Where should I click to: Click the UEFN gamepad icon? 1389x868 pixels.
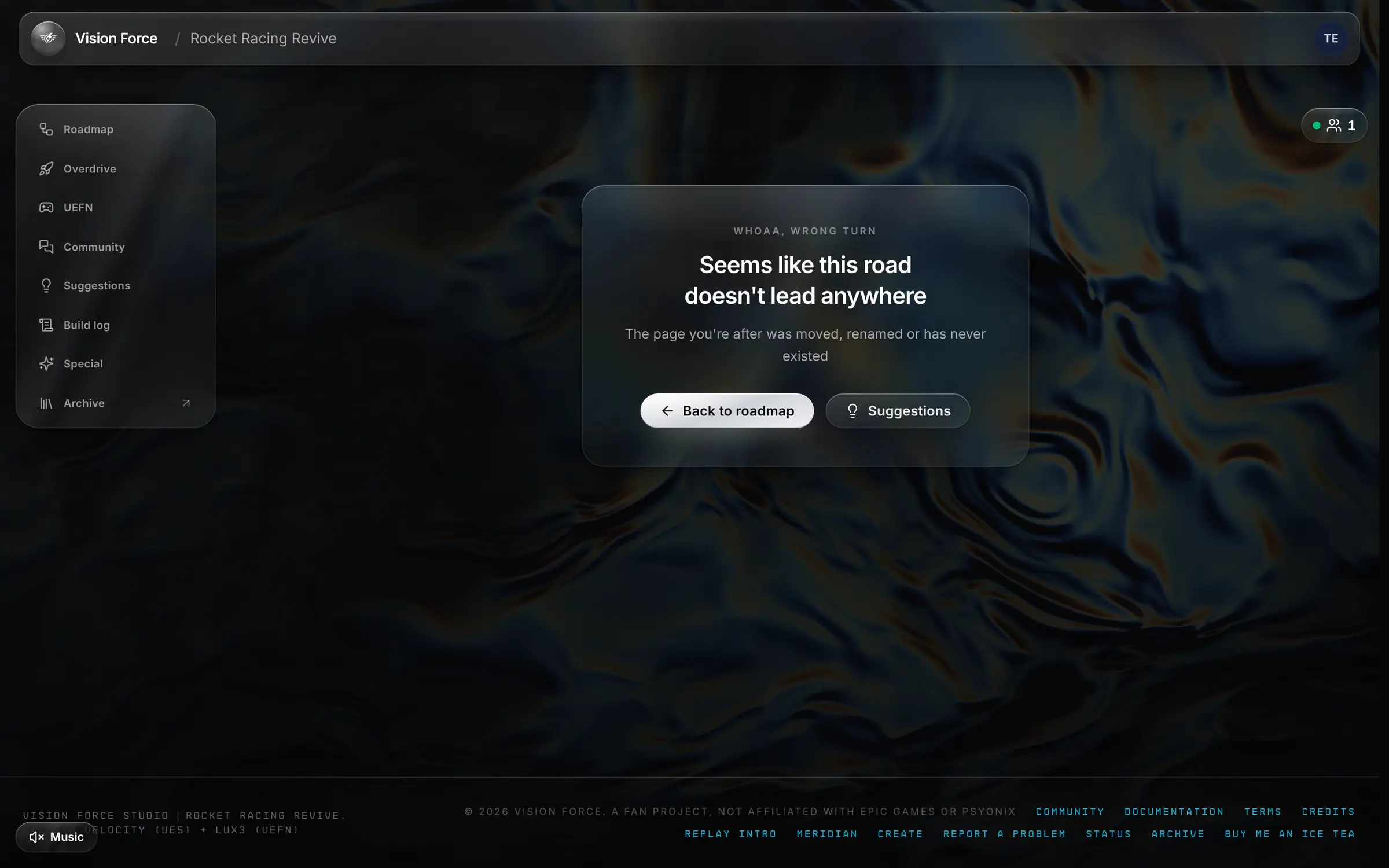click(46, 207)
